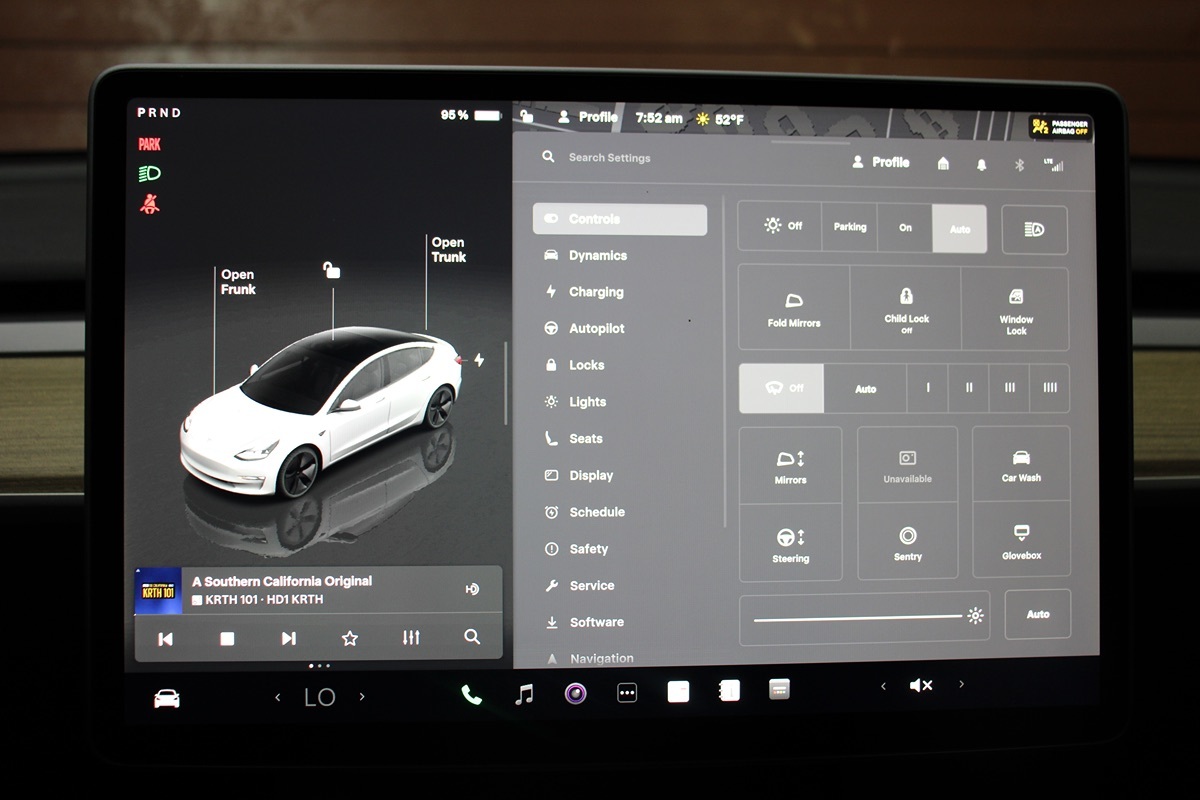The height and width of the screenshot is (800, 1200).
Task: Select Autopilot in settings menu
Action: pyautogui.click(x=596, y=328)
